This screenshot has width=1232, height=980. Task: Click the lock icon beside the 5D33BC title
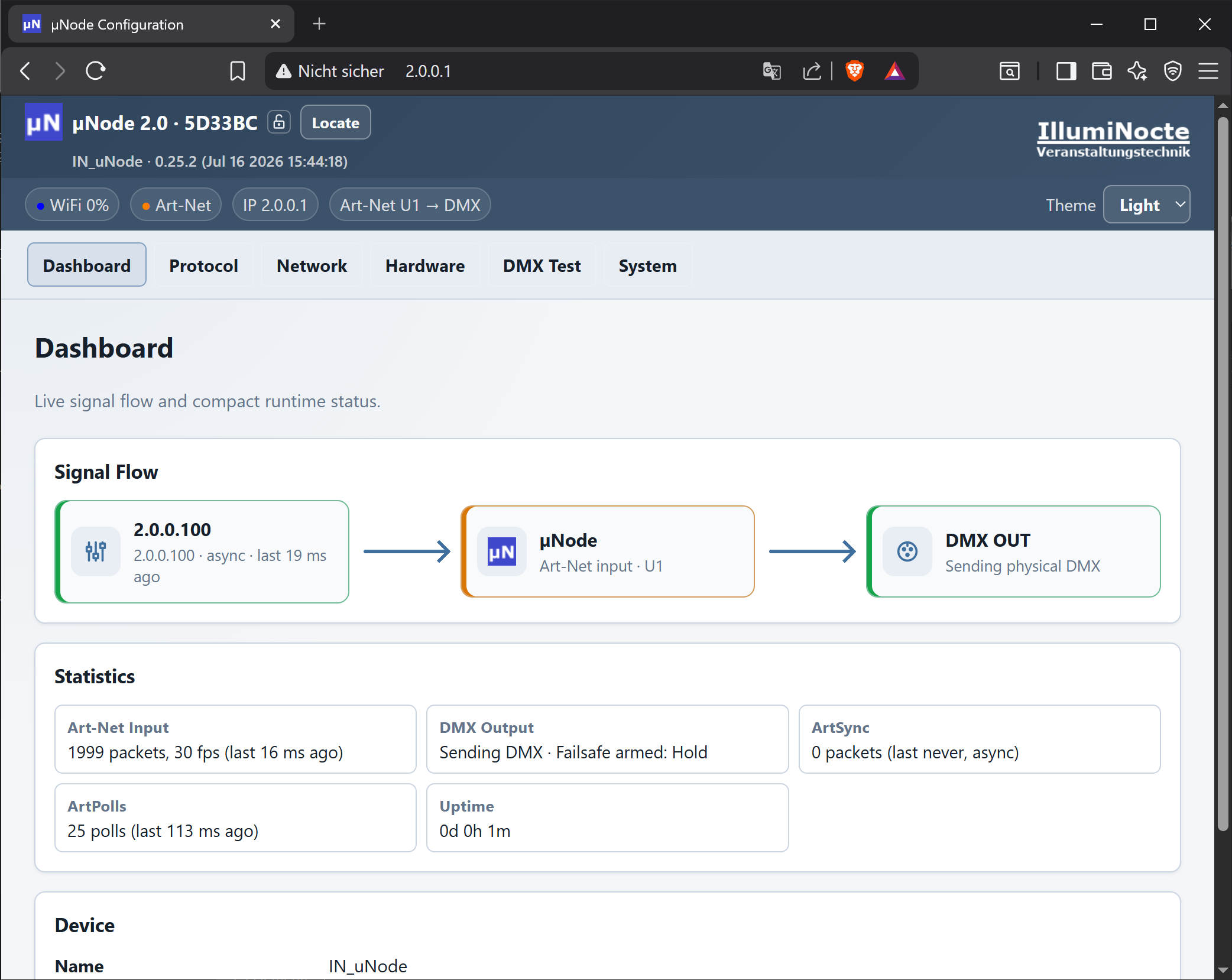279,122
